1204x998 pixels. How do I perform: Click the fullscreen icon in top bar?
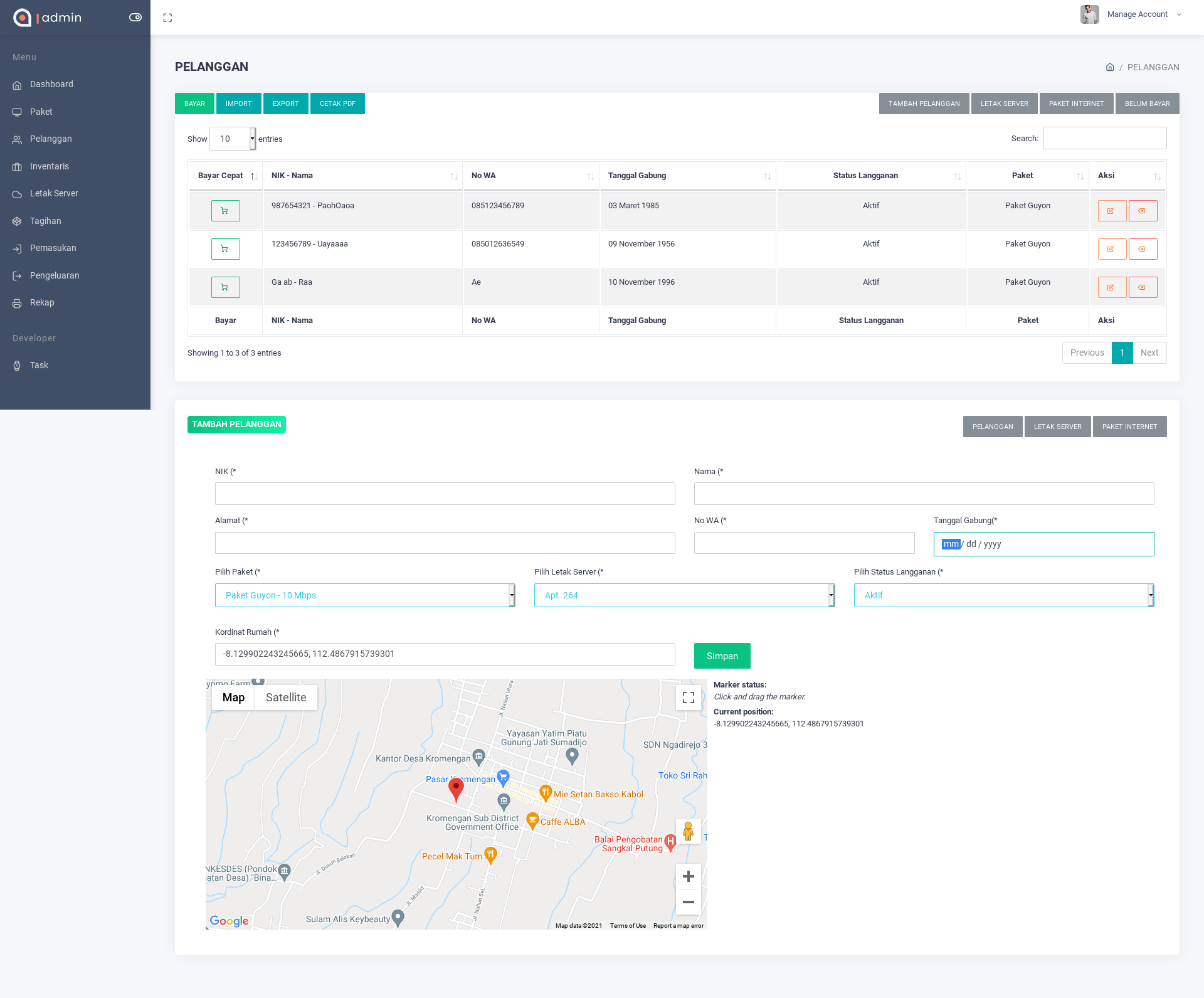click(x=167, y=18)
